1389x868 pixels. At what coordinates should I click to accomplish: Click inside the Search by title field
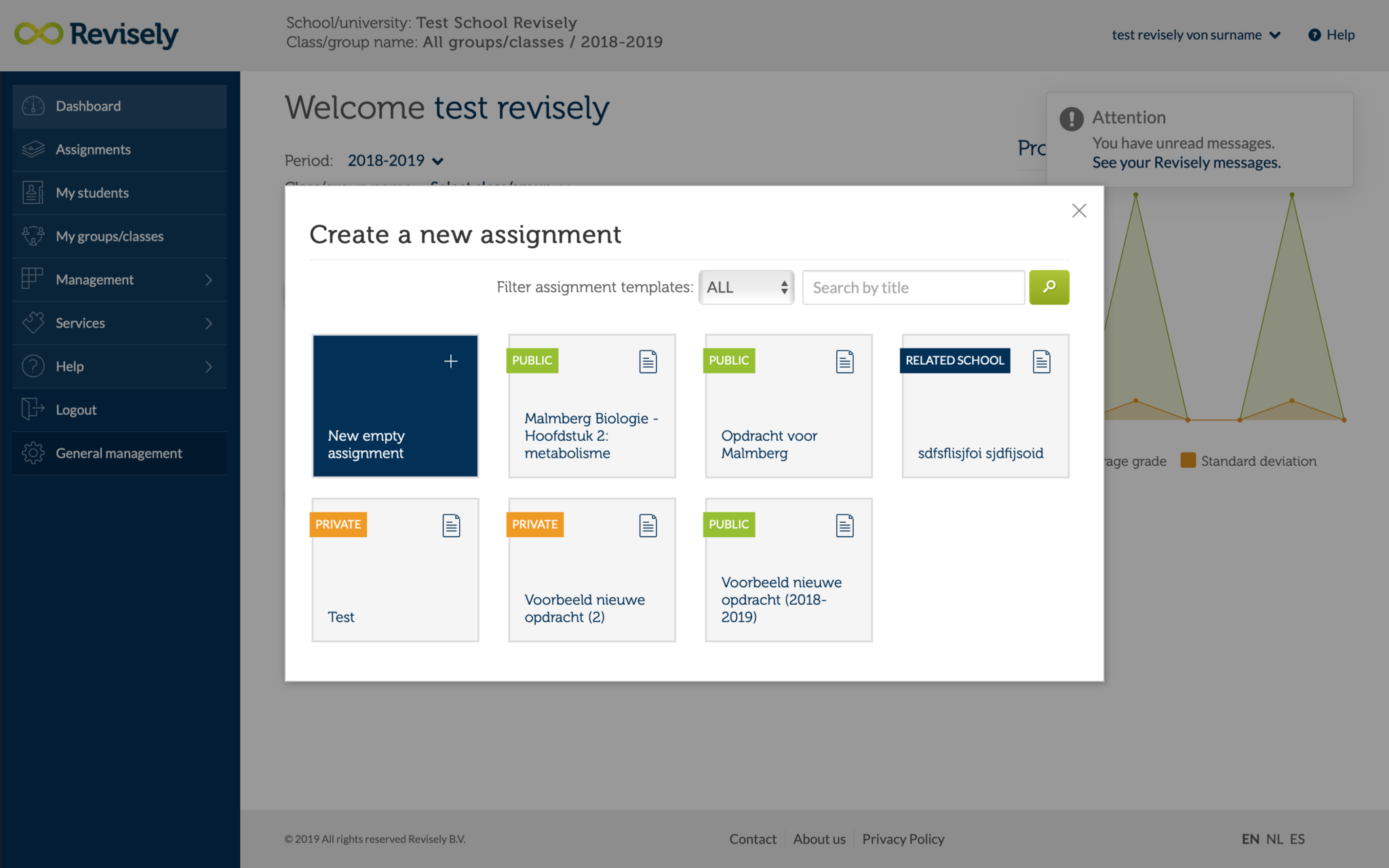(x=912, y=288)
